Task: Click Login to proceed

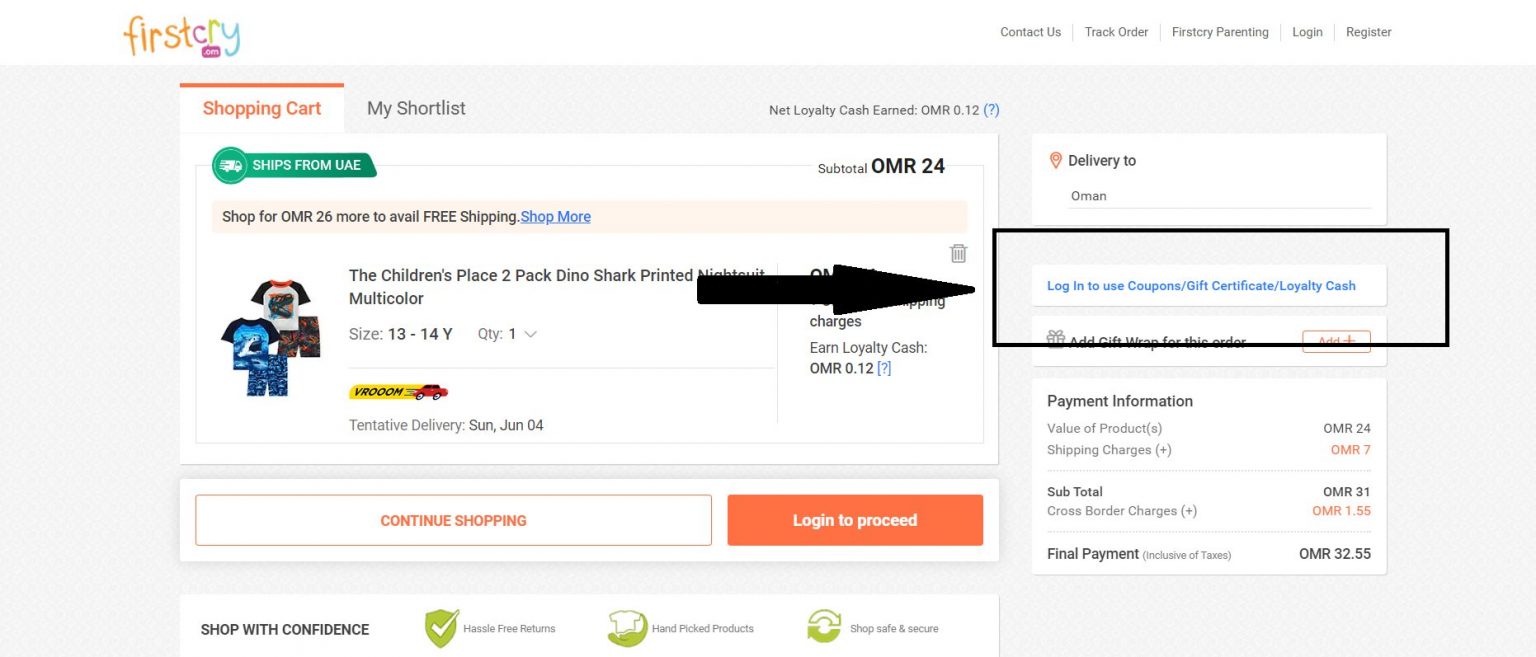Action: pyautogui.click(x=855, y=520)
